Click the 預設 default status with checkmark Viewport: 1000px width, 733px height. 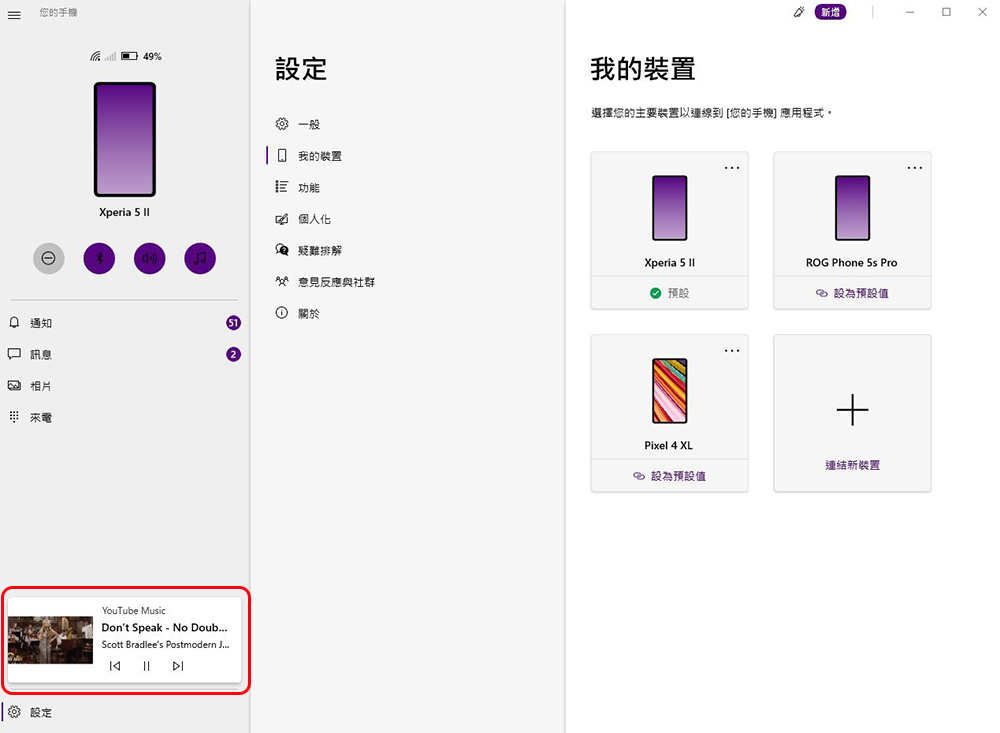(x=669, y=293)
